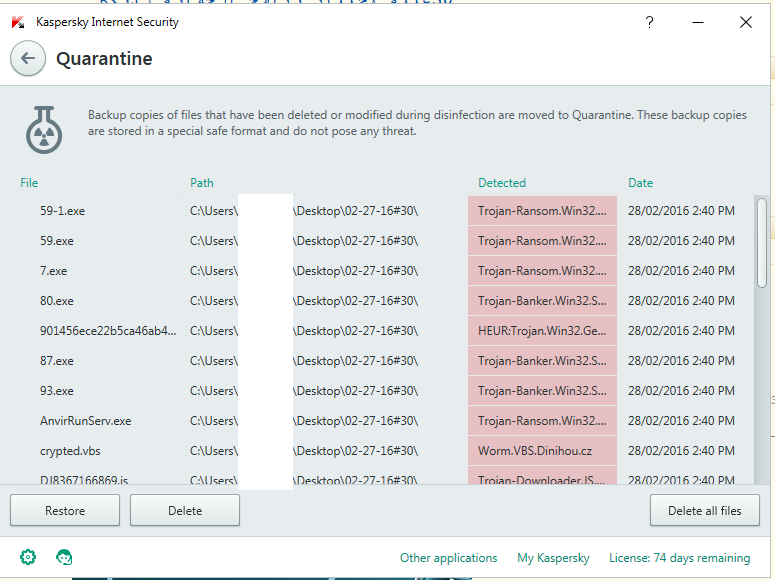Select the 59-1.exe file row
The width and height of the screenshot is (775, 580).
pyautogui.click(x=377, y=211)
